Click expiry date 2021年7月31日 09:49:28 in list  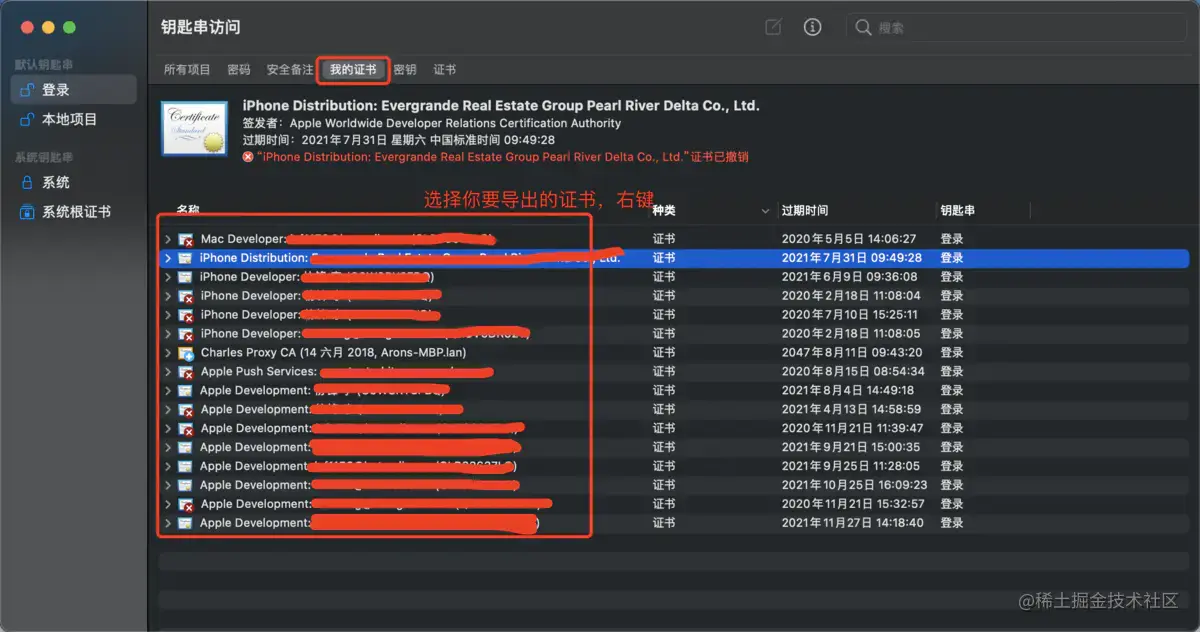852,258
